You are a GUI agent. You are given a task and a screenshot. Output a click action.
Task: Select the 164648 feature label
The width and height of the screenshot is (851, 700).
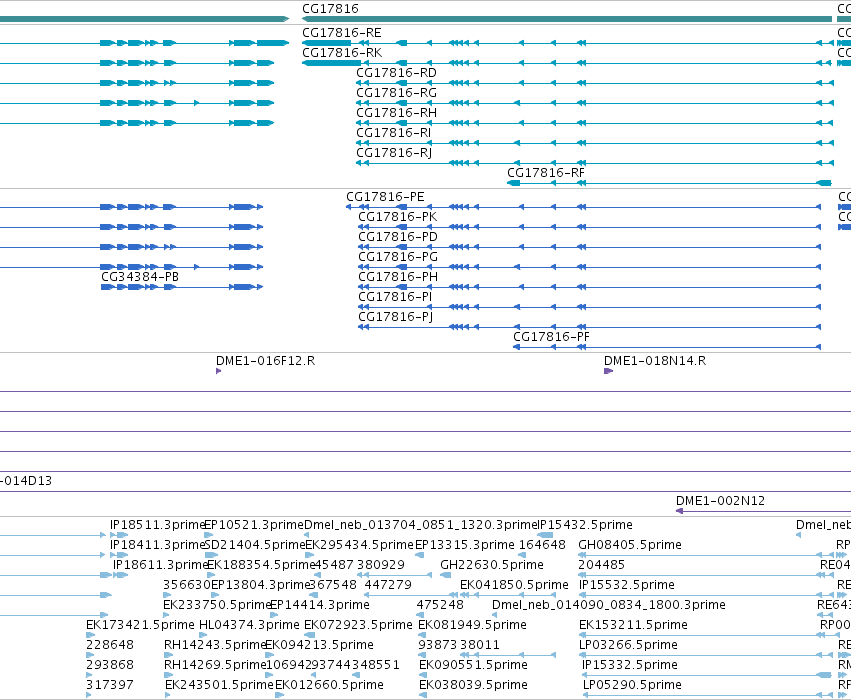coord(542,545)
